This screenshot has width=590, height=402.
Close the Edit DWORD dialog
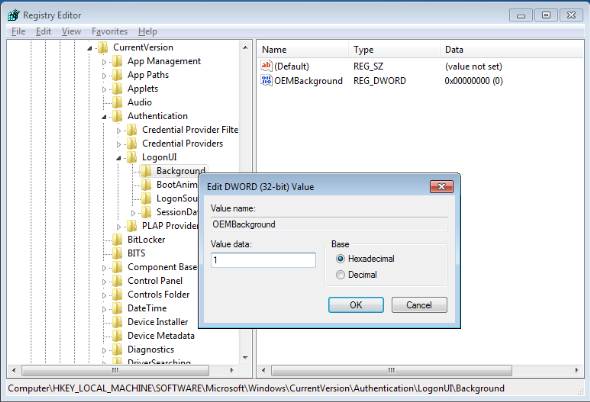click(x=441, y=186)
